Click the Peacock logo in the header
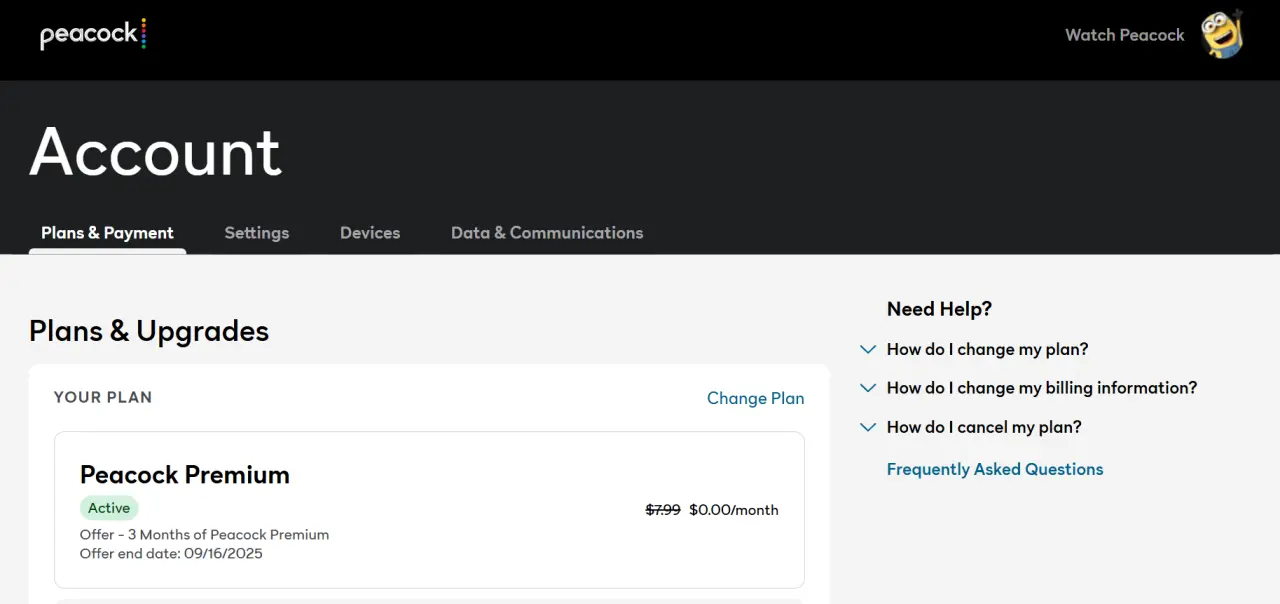This screenshot has height=604, width=1280. point(93,34)
